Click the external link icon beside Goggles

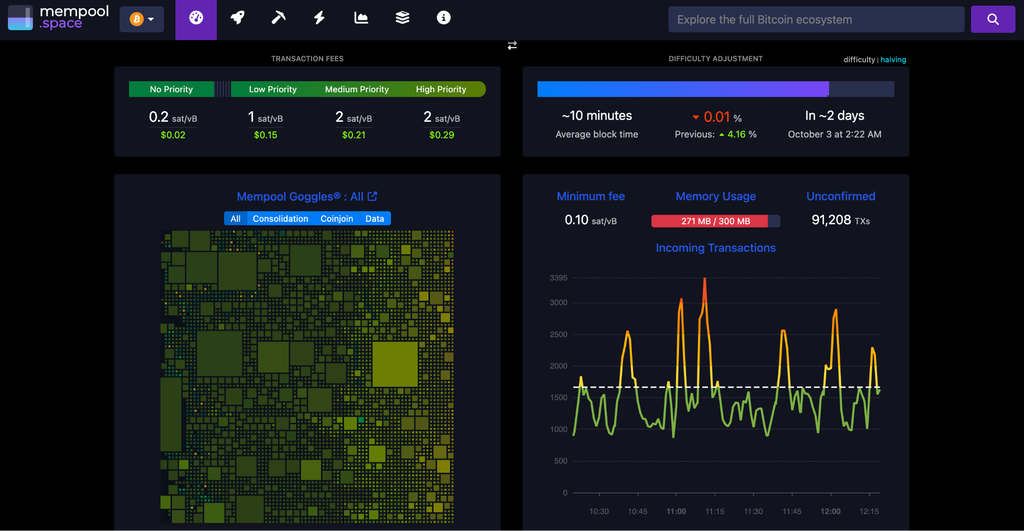[x=372, y=196]
